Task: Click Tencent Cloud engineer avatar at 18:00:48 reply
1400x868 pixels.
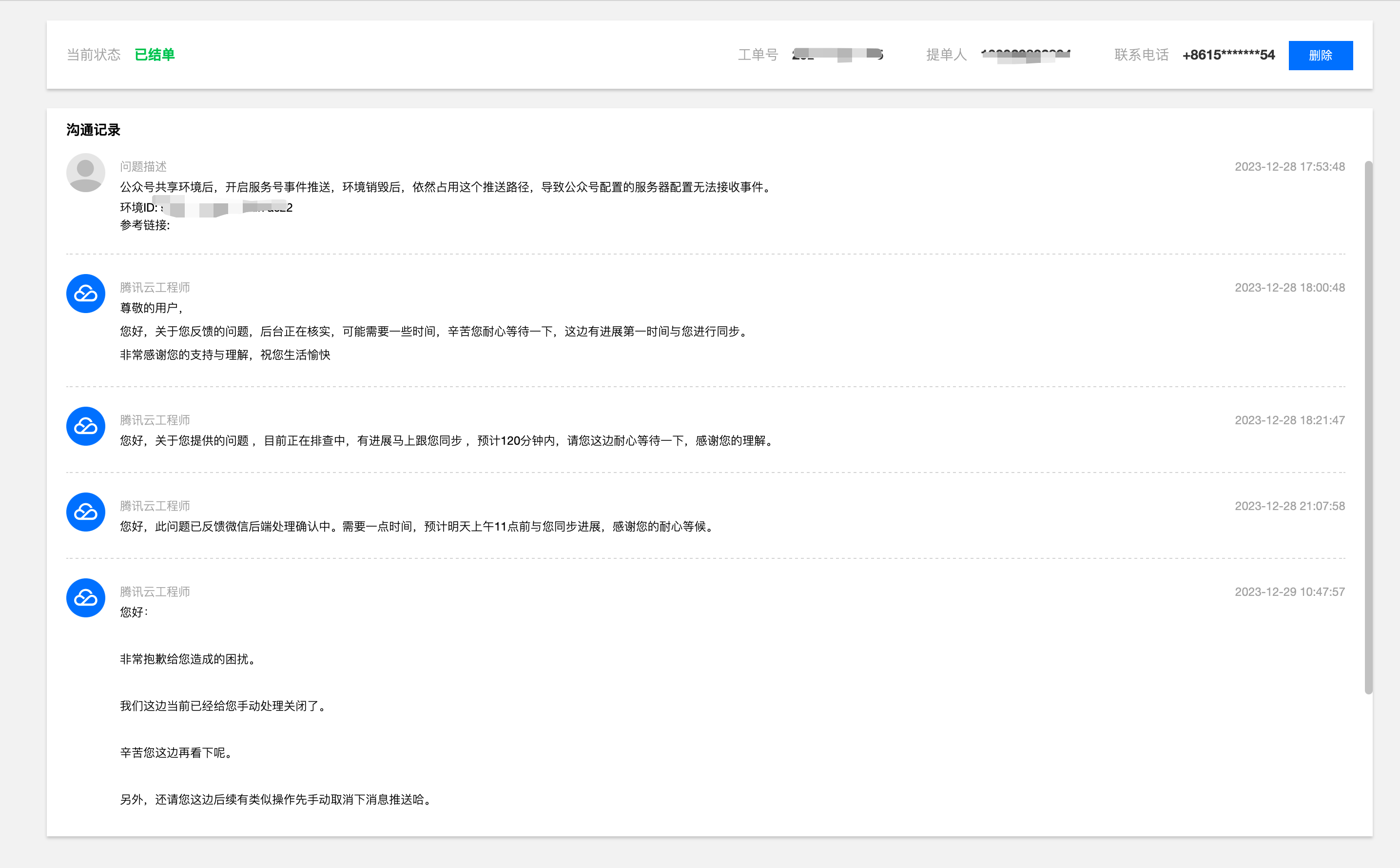Action: (85, 294)
